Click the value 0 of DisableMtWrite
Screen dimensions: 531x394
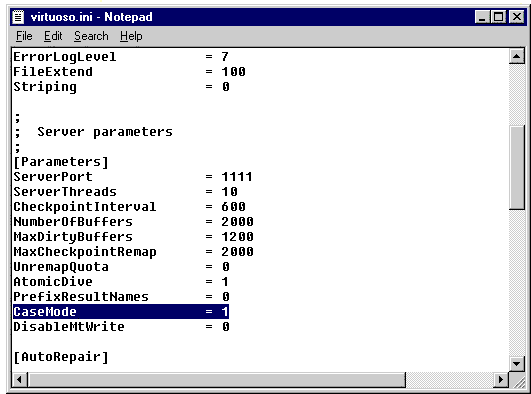(226, 327)
